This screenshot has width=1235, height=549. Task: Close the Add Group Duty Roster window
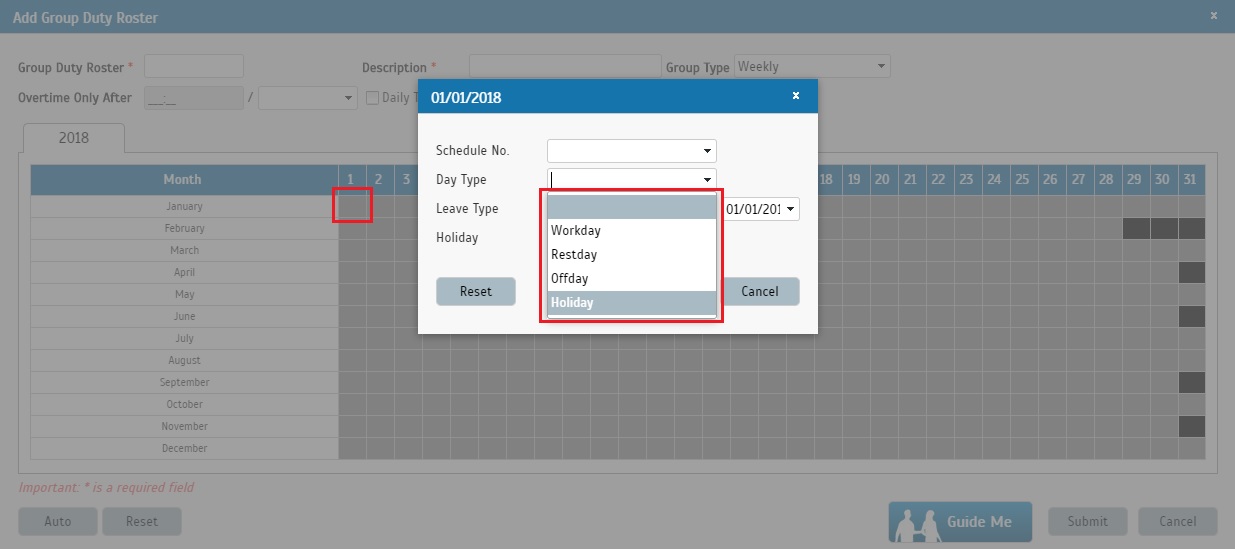1214,16
